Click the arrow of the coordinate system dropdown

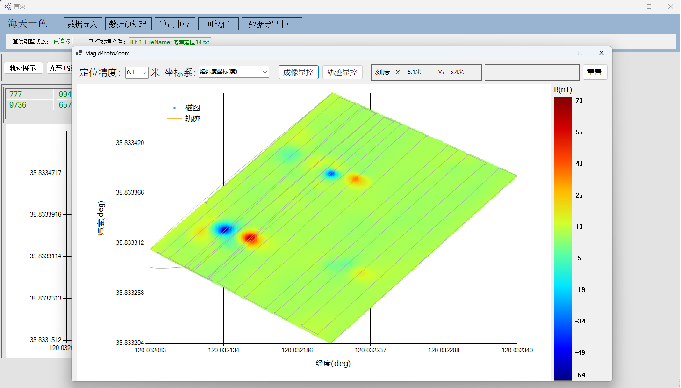tap(264, 72)
